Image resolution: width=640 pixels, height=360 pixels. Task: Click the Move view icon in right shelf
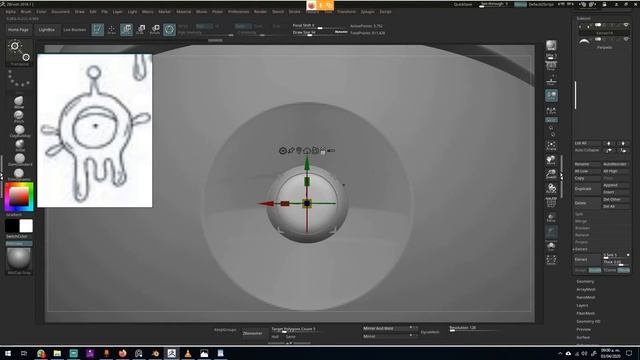pyautogui.click(x=551, y=160)
